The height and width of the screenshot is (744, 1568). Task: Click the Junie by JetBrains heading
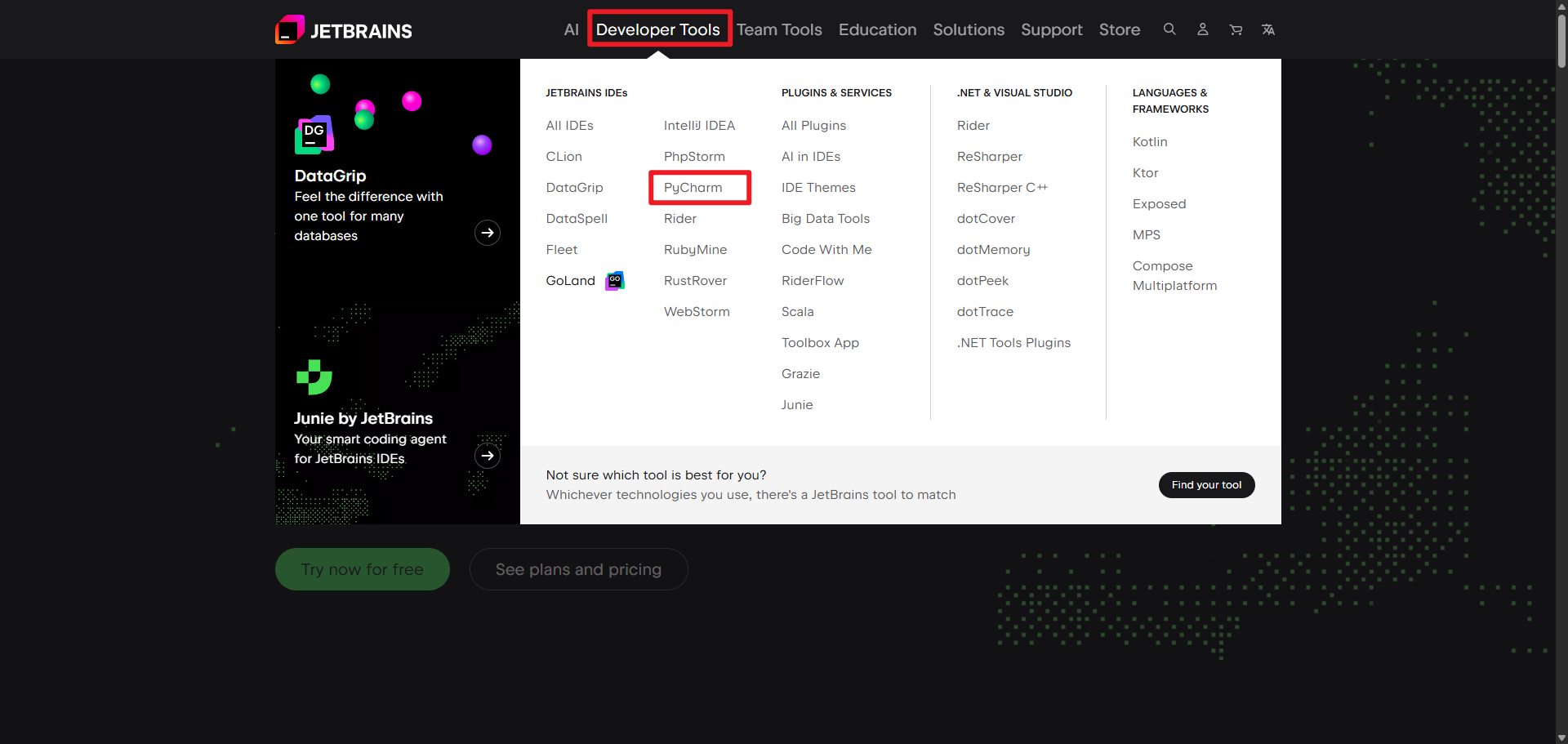(363, 418)
